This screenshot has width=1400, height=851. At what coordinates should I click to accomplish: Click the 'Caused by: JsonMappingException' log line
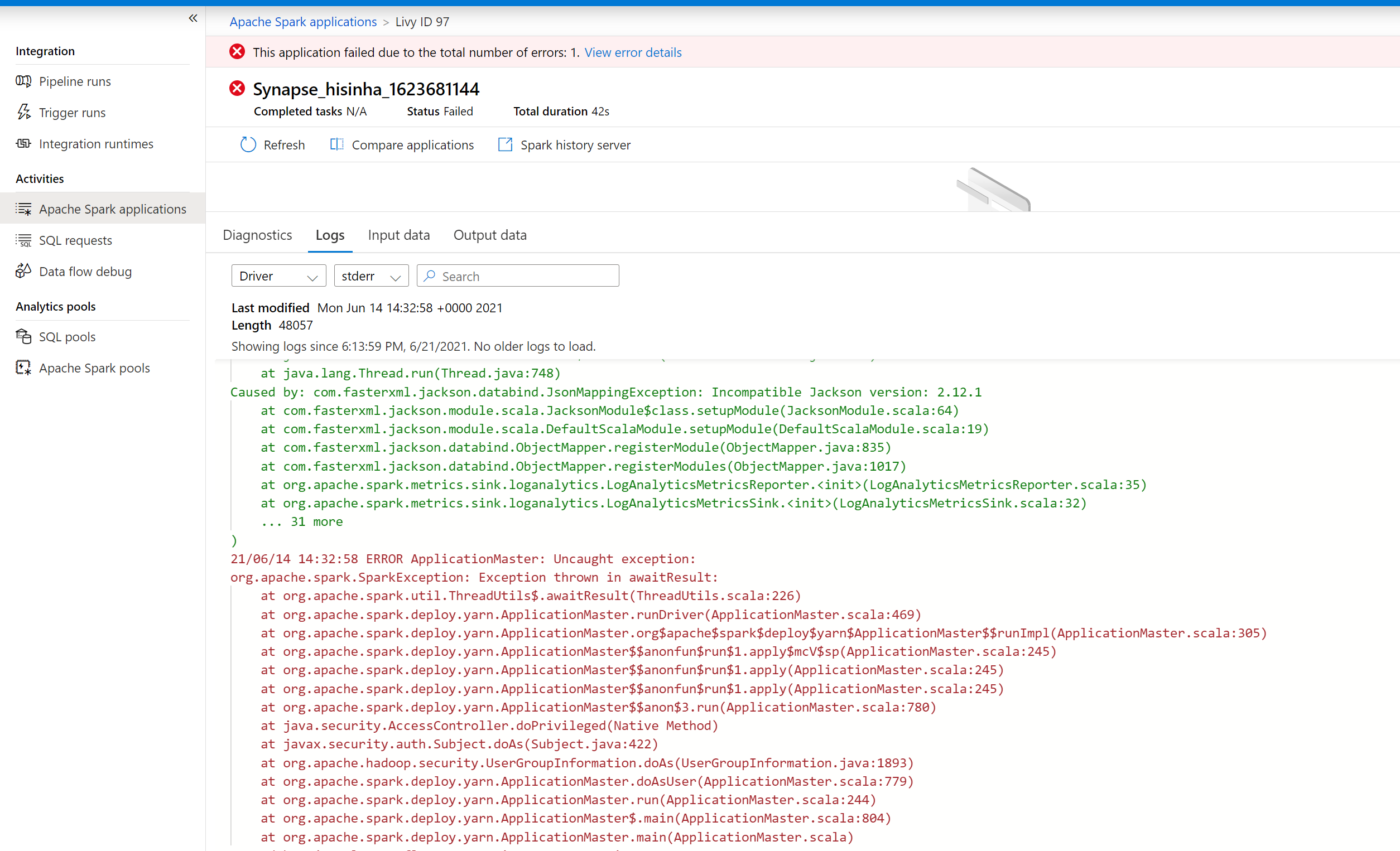(x=605, y=391)
